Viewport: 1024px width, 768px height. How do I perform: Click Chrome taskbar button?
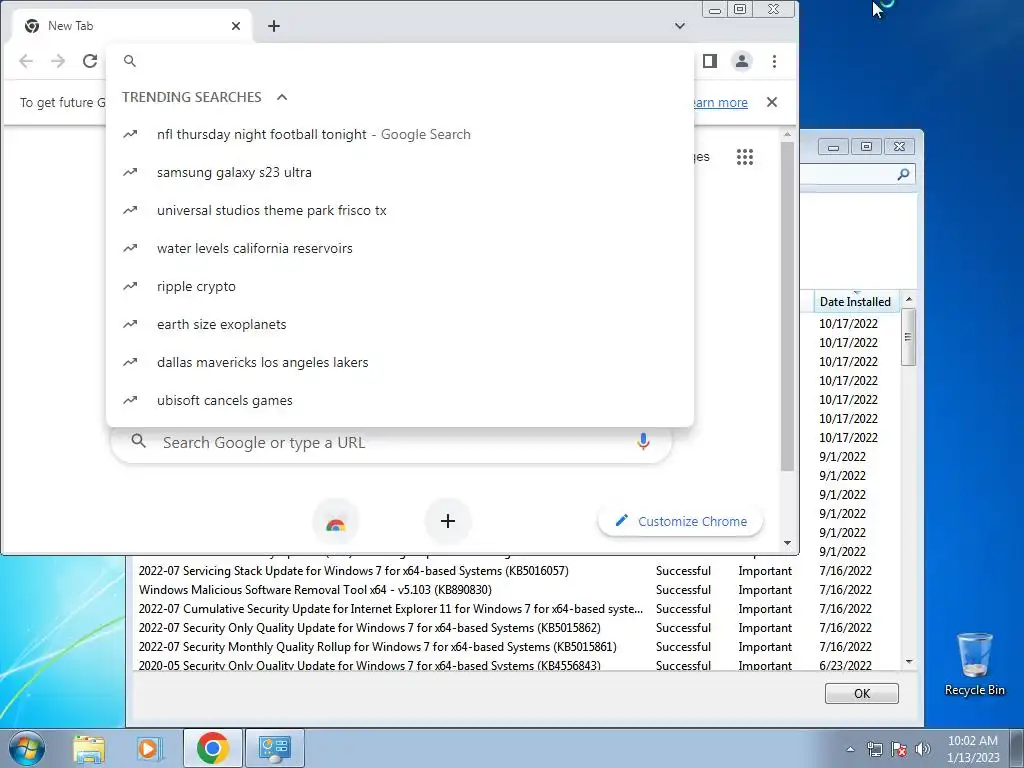[213, 748]
